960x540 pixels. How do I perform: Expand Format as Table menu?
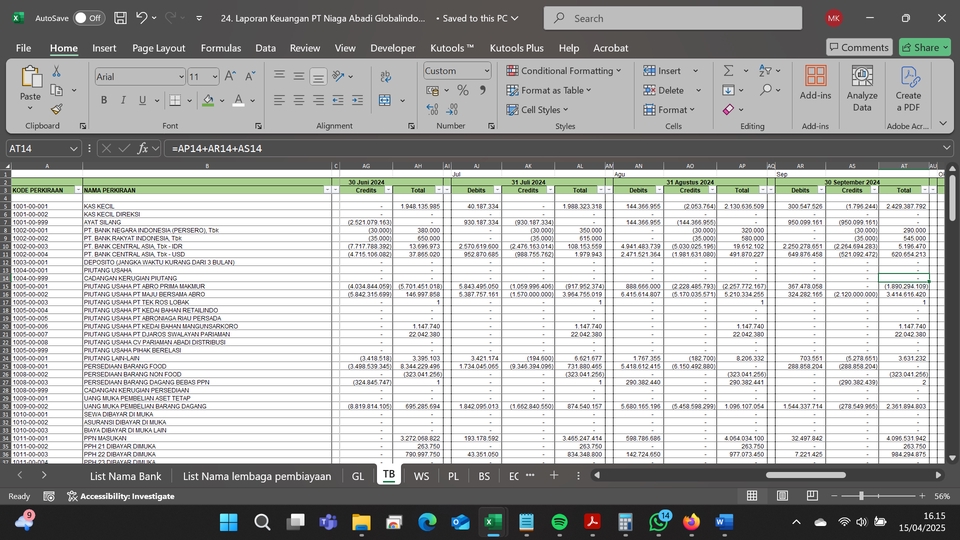point(549,90)
